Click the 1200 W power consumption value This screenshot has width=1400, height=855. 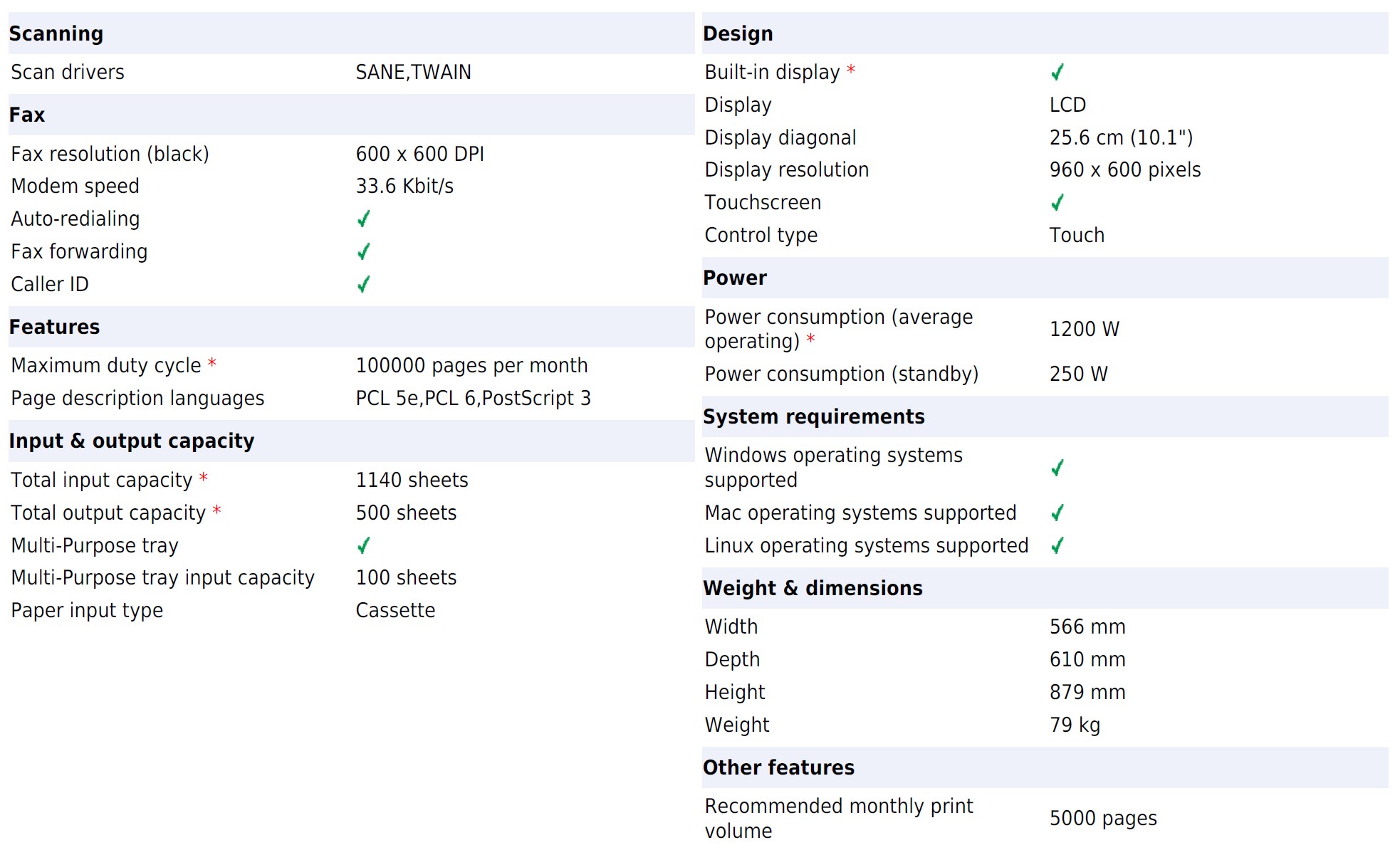coord(1084,330)
